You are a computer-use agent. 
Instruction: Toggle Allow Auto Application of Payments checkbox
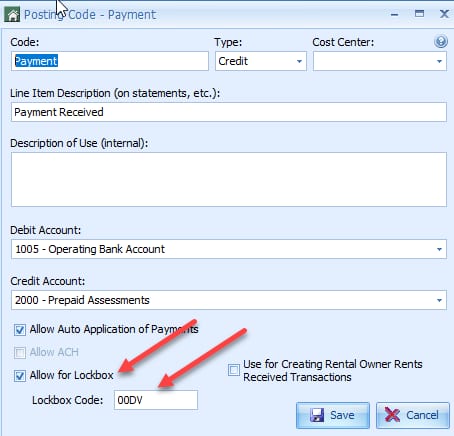pos(20,330)
